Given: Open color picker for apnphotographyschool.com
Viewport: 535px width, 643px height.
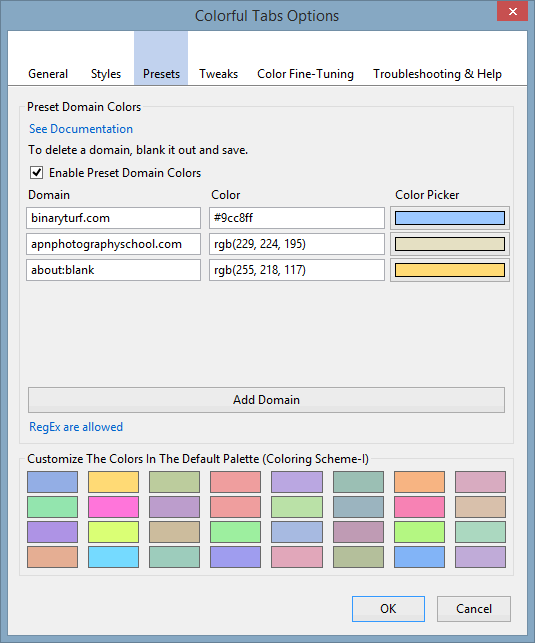Looking at the screenshot, I should click(450, 244).
